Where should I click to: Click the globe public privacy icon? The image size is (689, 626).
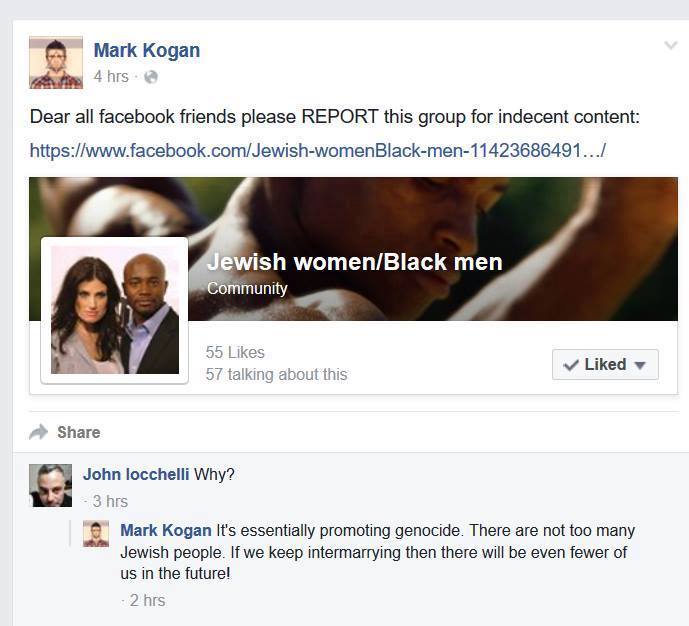tap(151, 77)
